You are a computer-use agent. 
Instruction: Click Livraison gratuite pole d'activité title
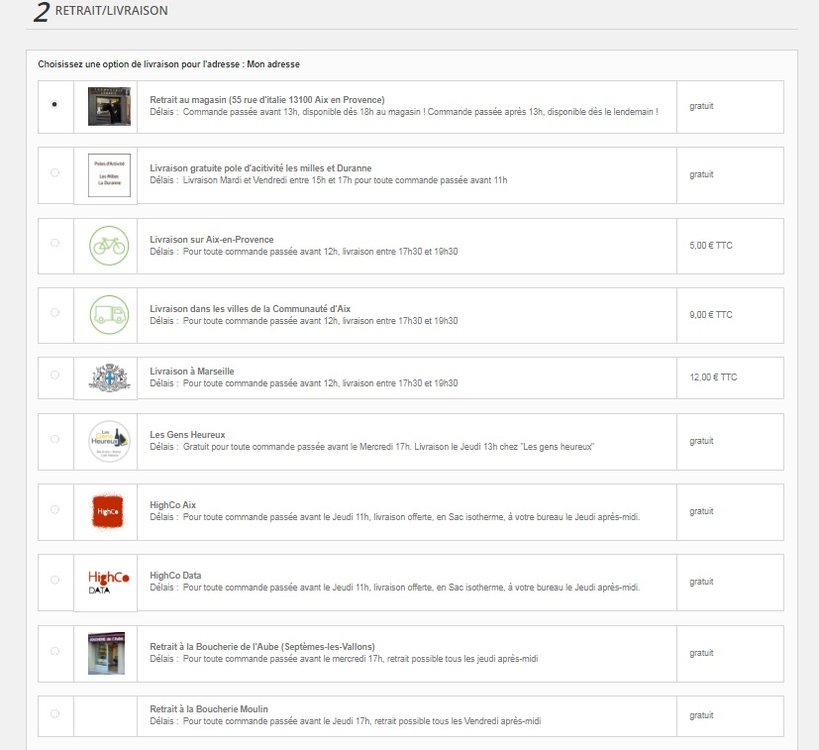[x=261, y=168]
